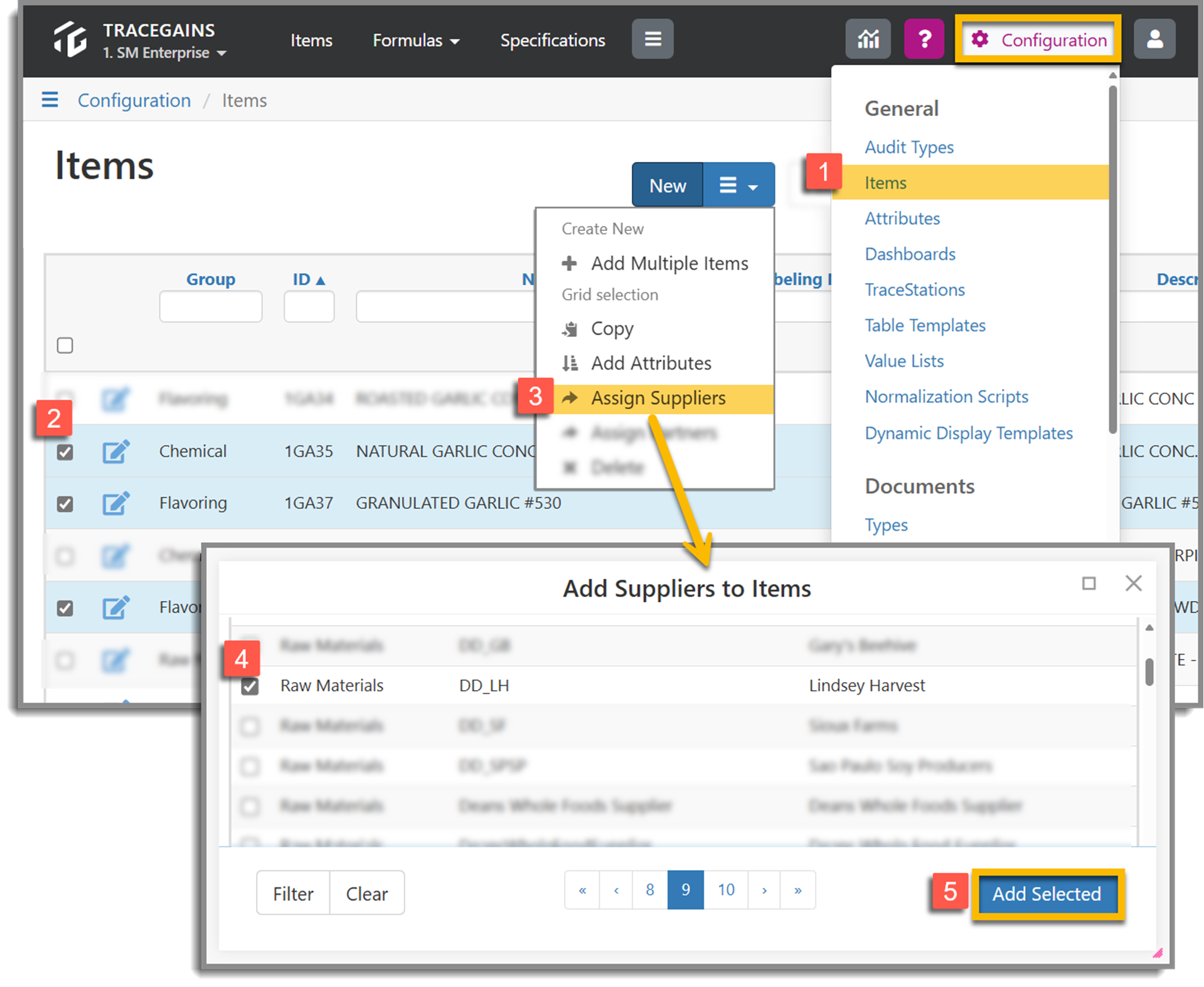This screenshot has width=1204, height=987.
Task: Click the apps grid icon in top navigation
Action: pyautogui.click(x=652, y=39)
